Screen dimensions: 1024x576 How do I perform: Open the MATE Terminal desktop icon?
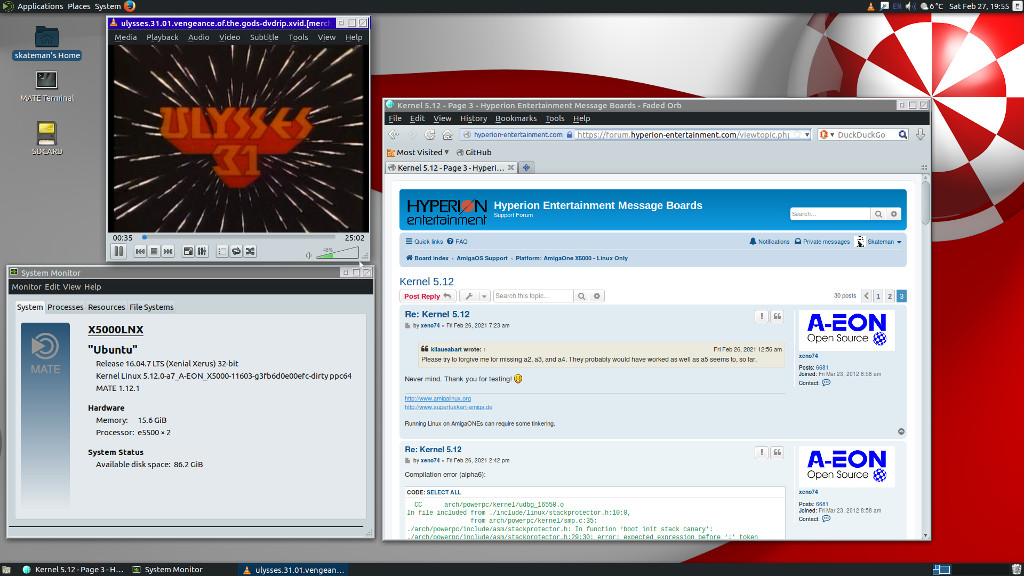46,86
